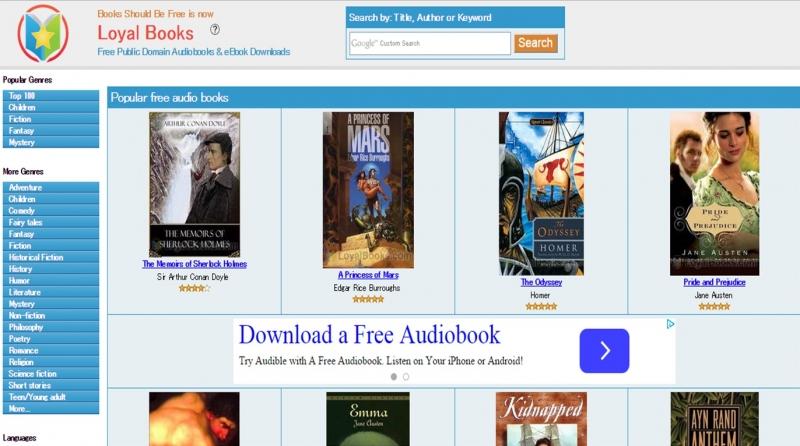Screen dimensions: 800x446
Task: Open the Science fiction genre
Action: click(51, 374)
